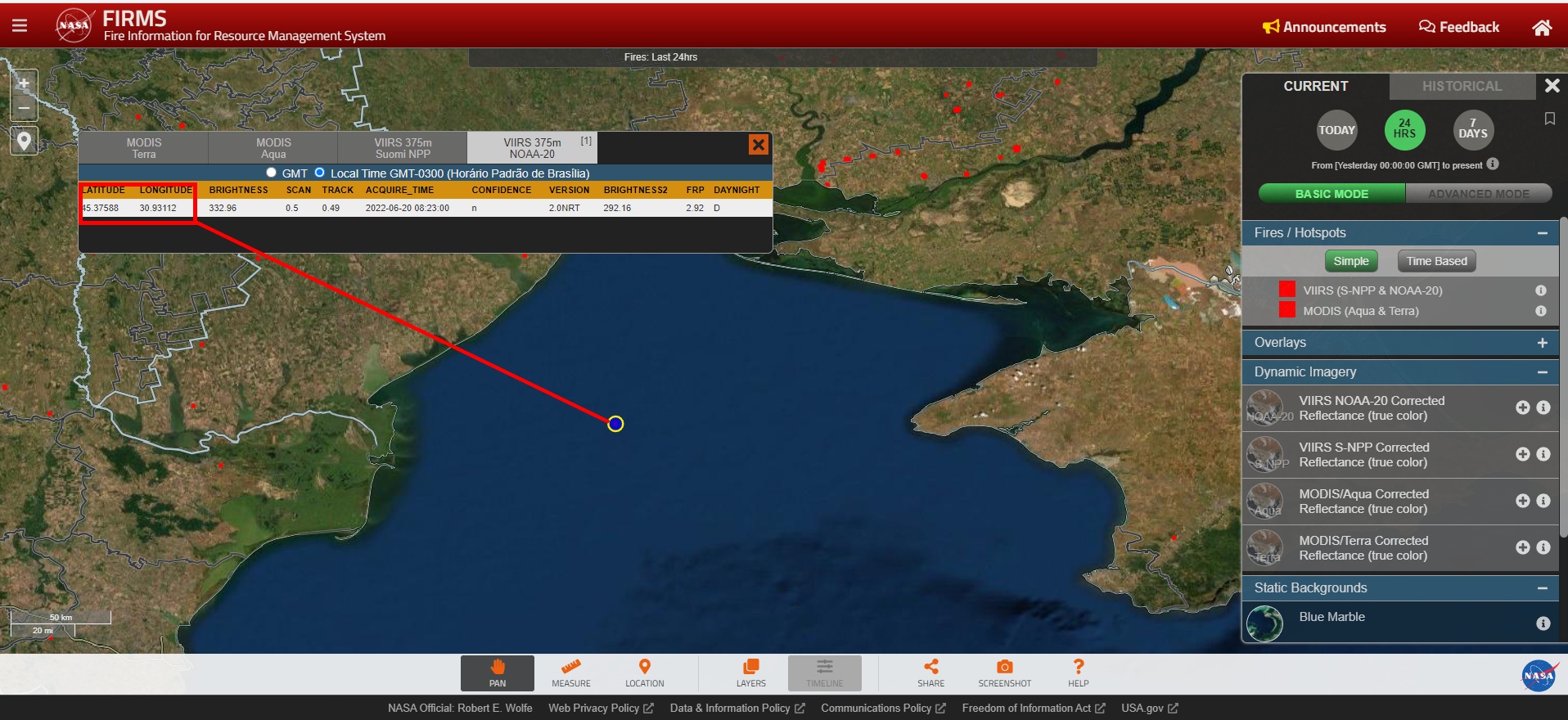Open the VIIRS 375m Suomi NPP tab
This screenshot has width=1568, height=720.
pos(403,148)
